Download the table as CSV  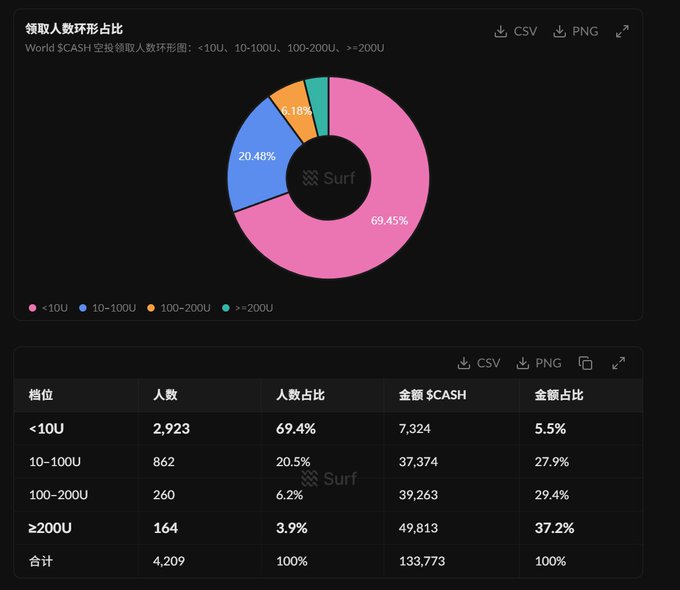479,363
